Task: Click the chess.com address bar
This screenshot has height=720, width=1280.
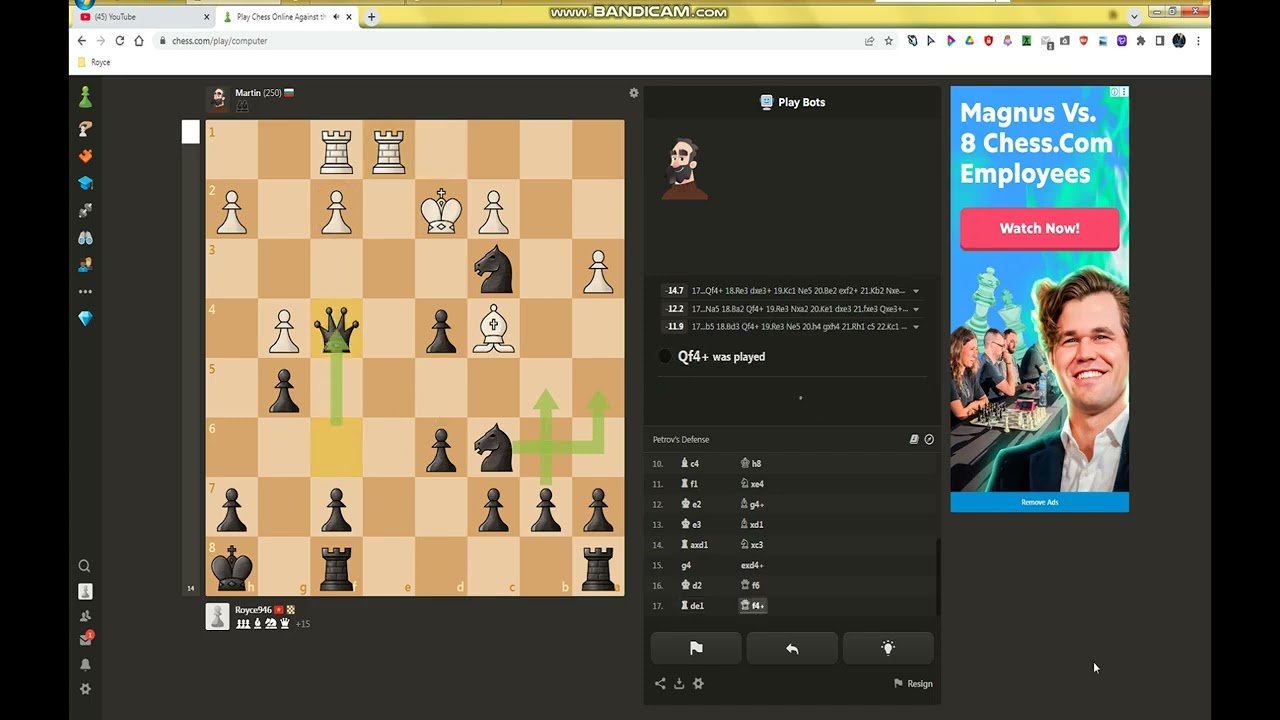Action: click(510, 41)
